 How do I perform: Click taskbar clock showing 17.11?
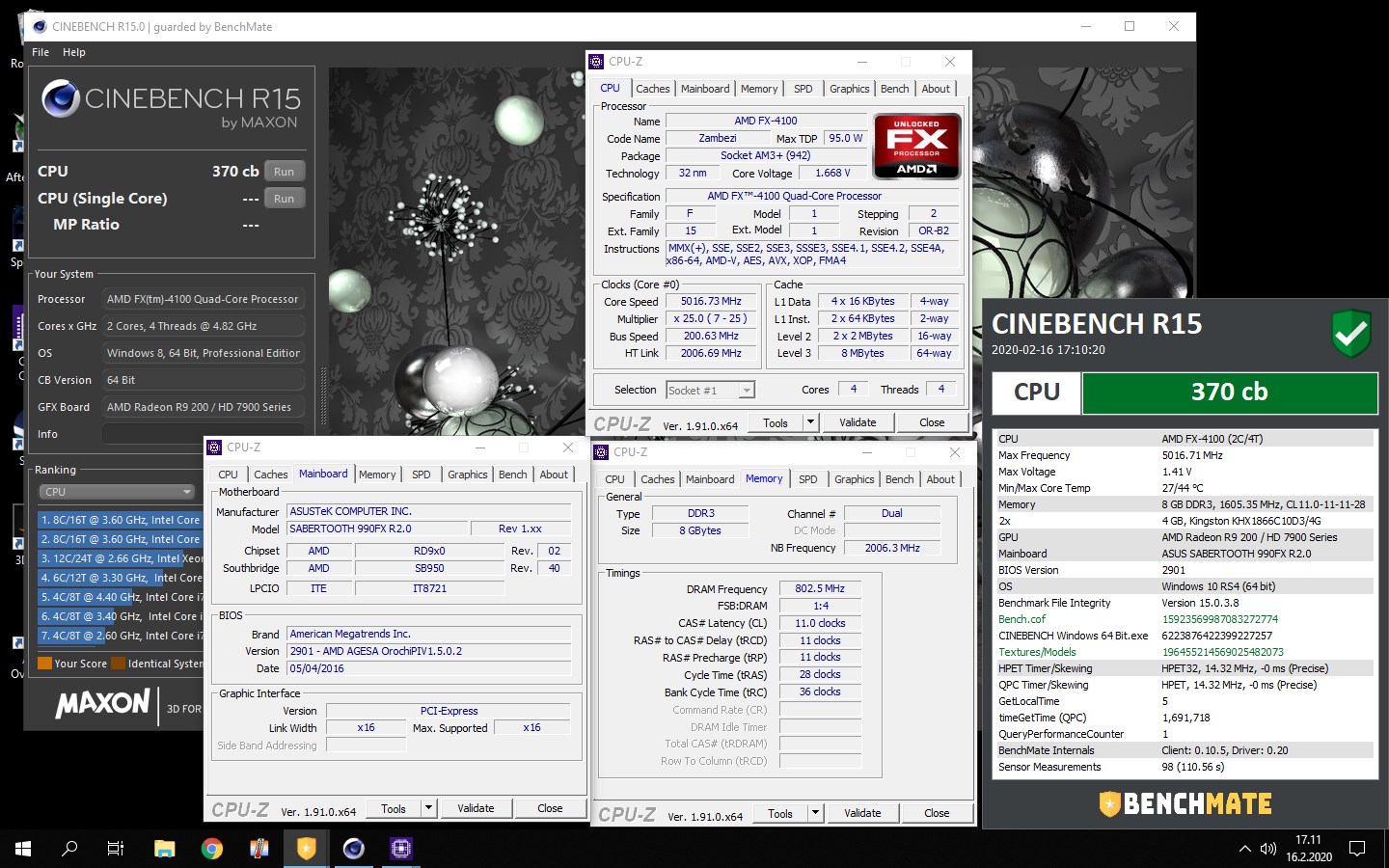click(1309, 841)
